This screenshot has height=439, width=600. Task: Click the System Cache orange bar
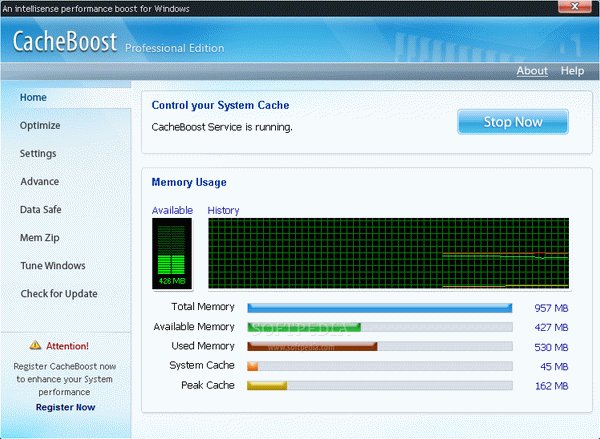(x=253, y=366)
